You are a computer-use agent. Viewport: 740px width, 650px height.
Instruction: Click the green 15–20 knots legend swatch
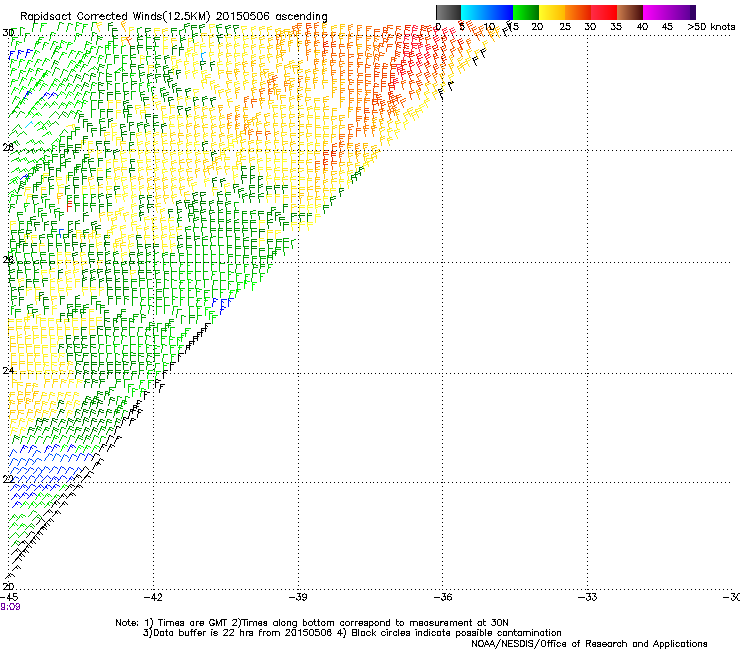tap(526, 12)
